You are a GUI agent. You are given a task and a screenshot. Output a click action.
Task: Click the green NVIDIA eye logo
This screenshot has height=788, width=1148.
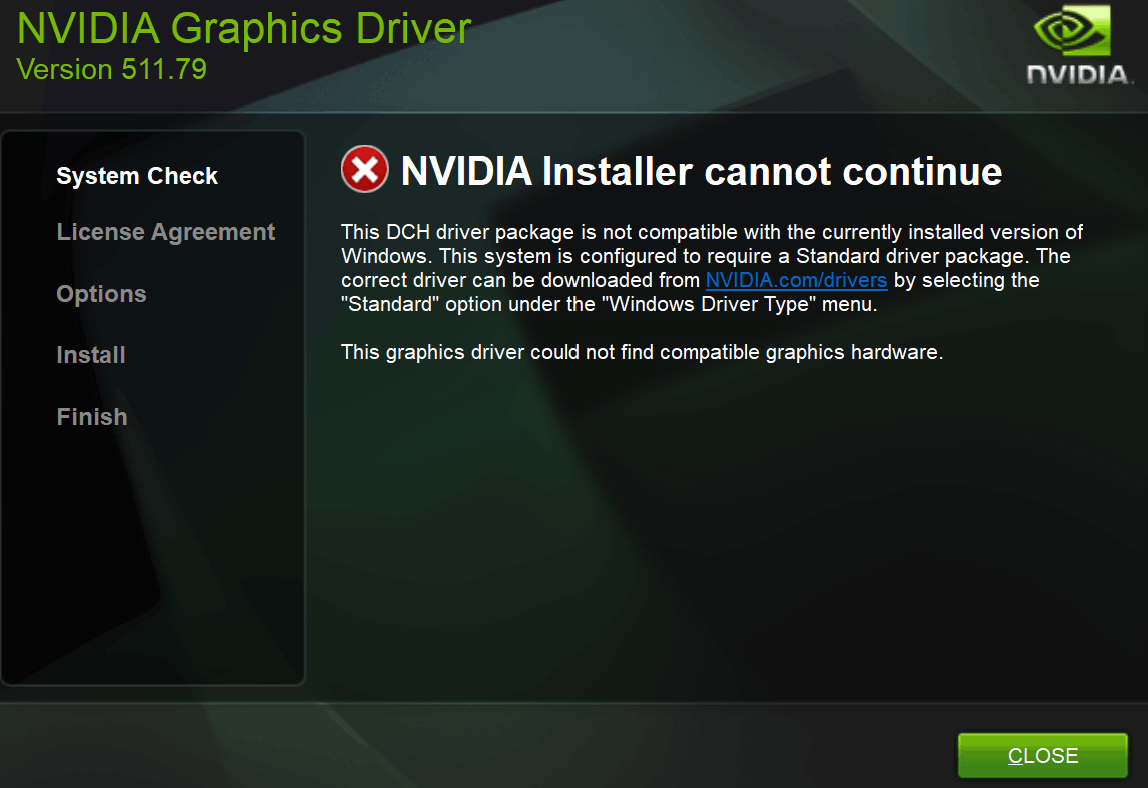pos(1072,31)
